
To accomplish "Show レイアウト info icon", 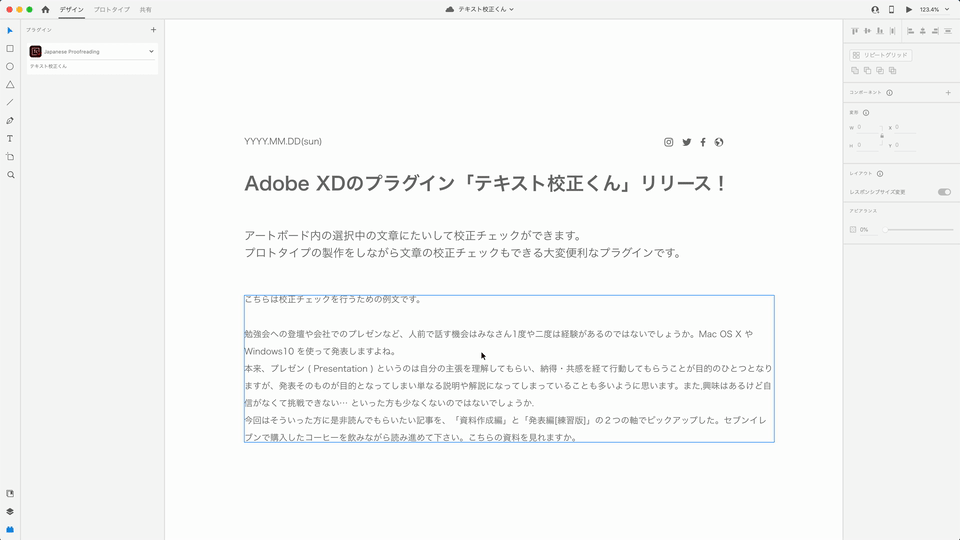I will [x=880, y=174].
